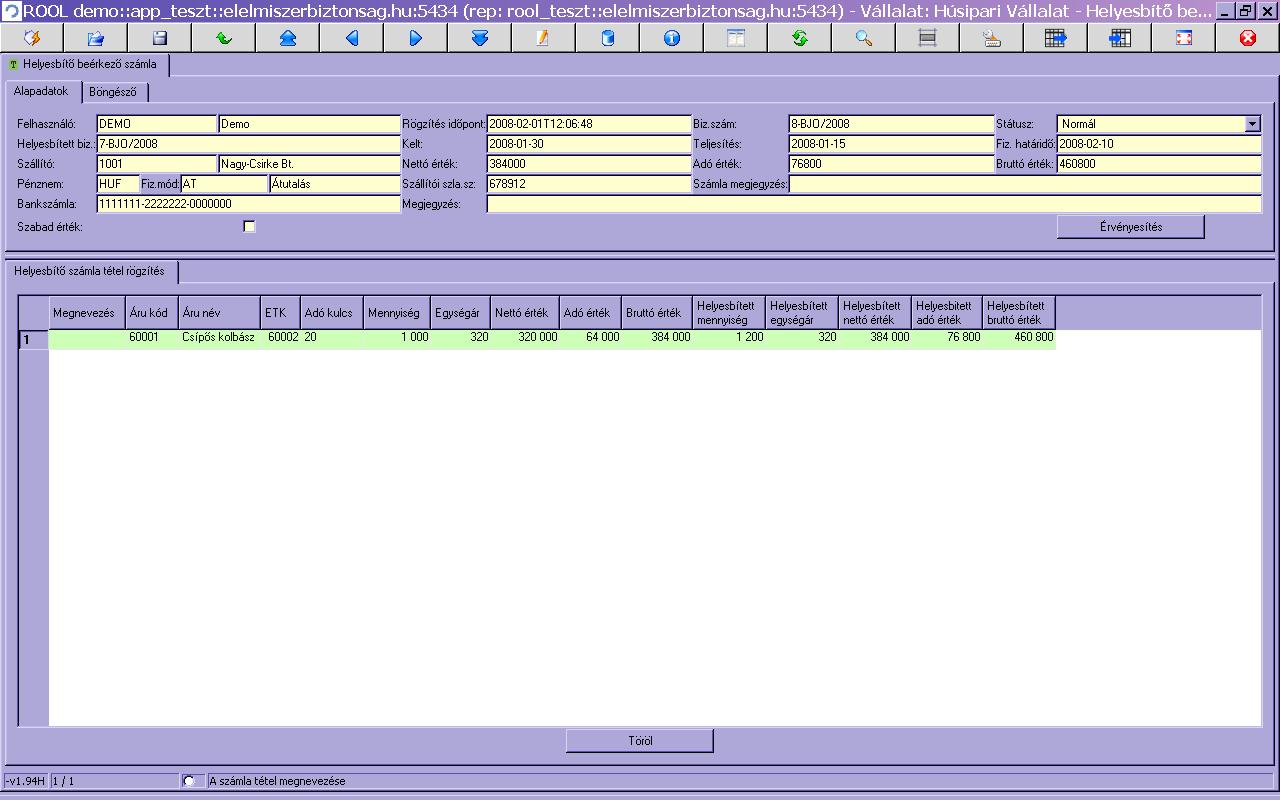Click the green refresh arrows icon

click(x=799, y=38)
